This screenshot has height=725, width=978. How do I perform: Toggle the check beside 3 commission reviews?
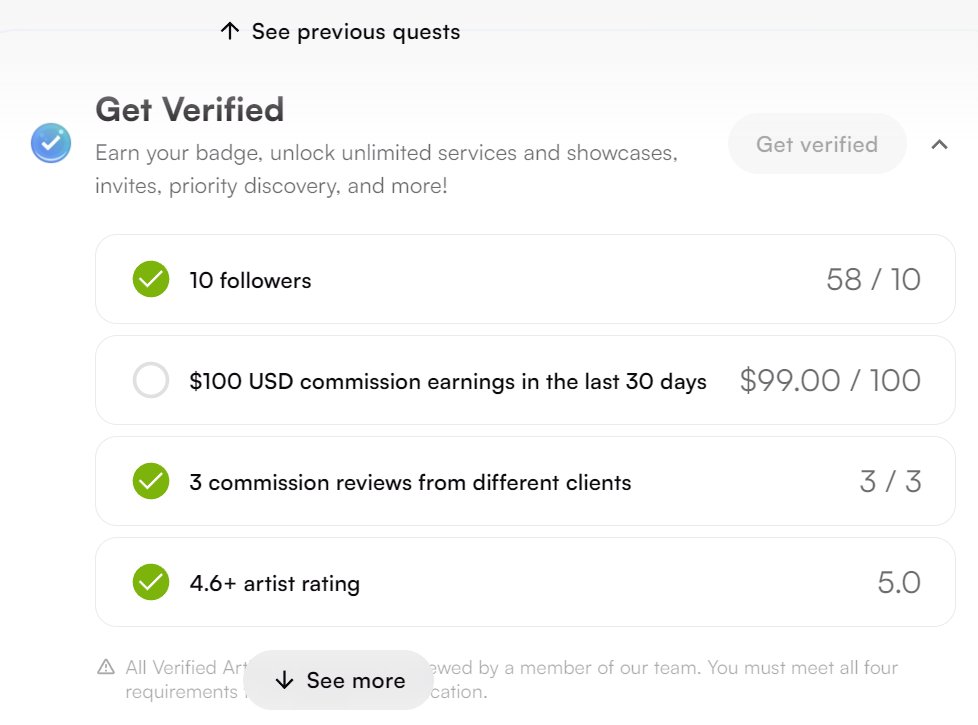pyautogui.click(x=151, y=481)
